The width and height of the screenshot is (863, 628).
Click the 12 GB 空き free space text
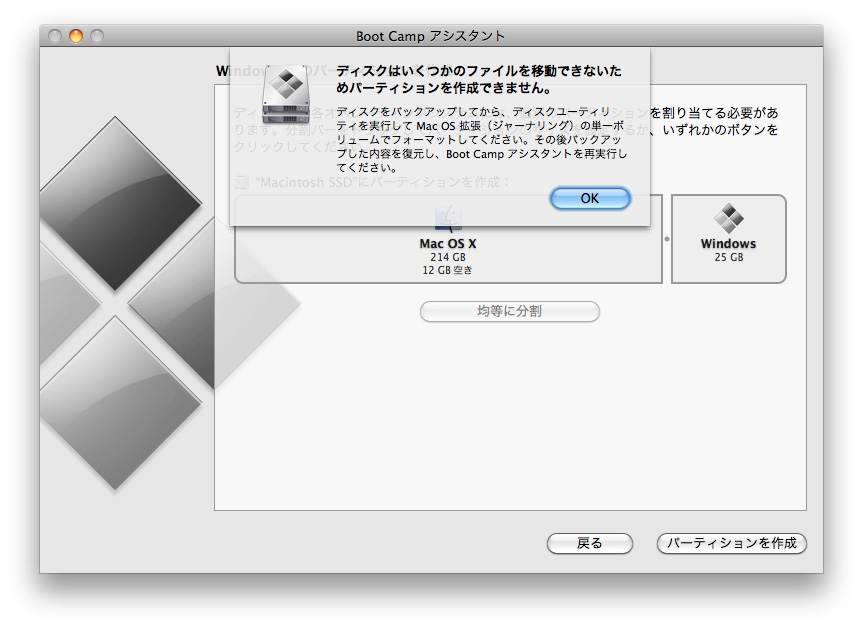click(x=447, y=270)
